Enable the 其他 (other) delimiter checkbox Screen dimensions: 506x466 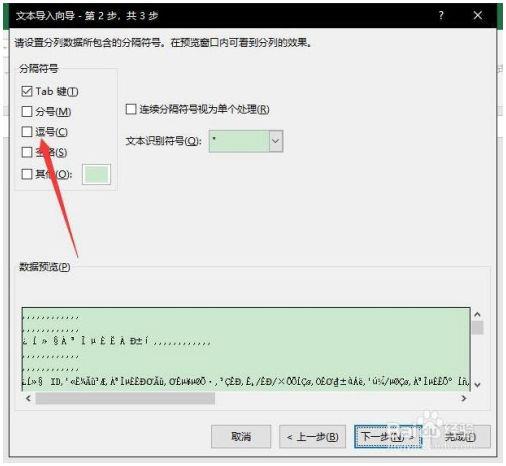[27, 174]
